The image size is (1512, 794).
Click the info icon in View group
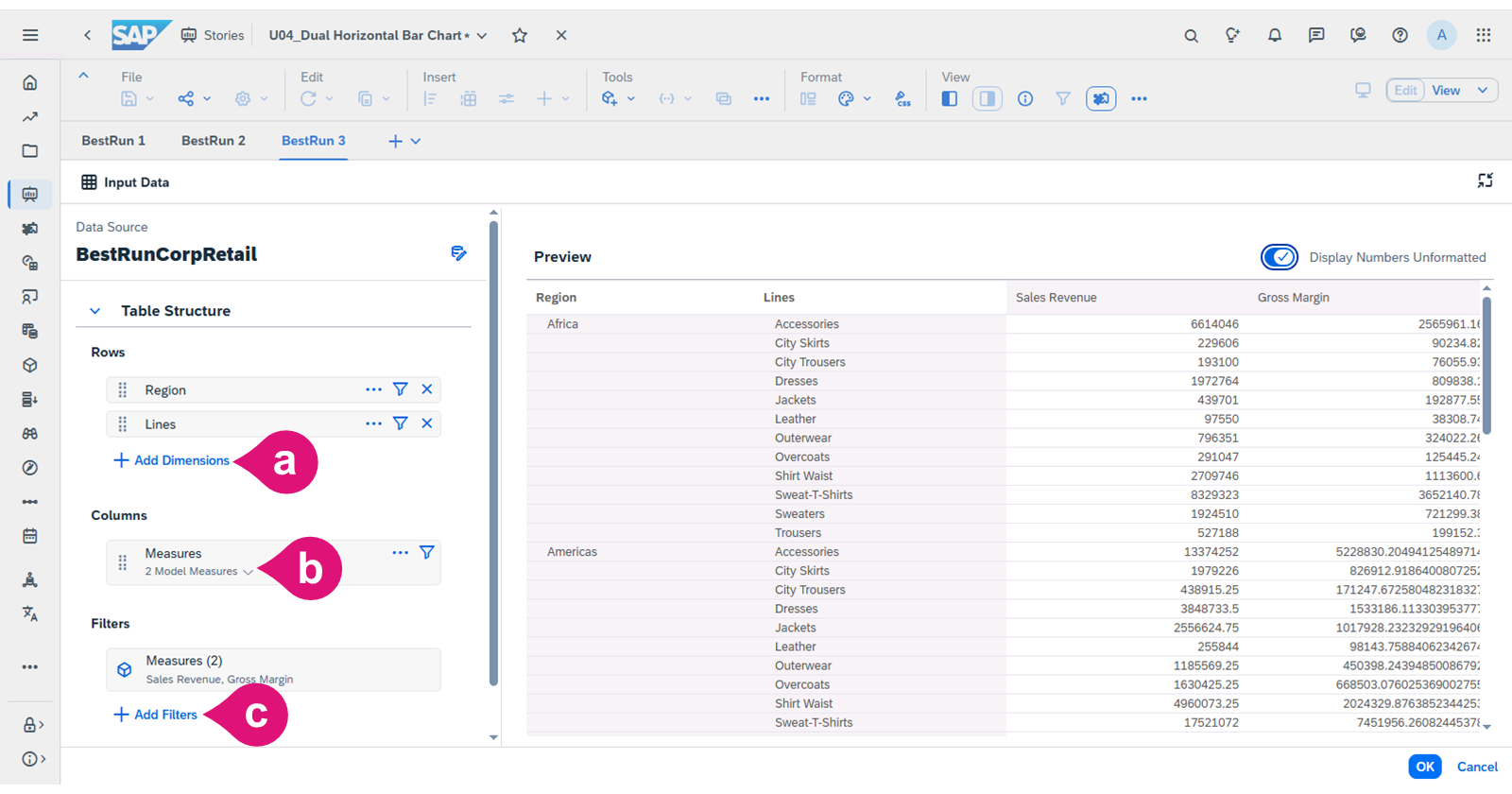tap(1025, 98)
